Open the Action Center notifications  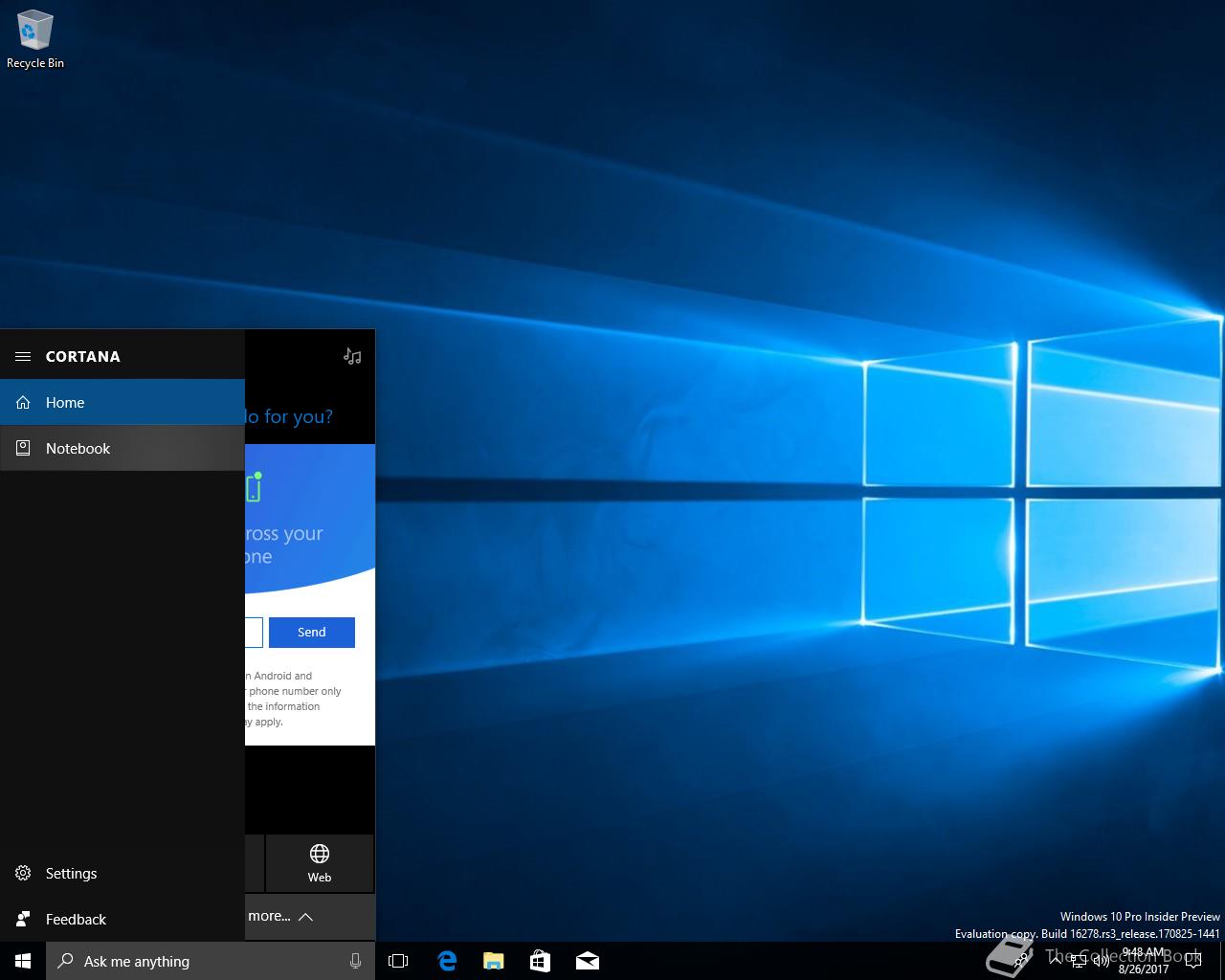(x=1193, y=961)
